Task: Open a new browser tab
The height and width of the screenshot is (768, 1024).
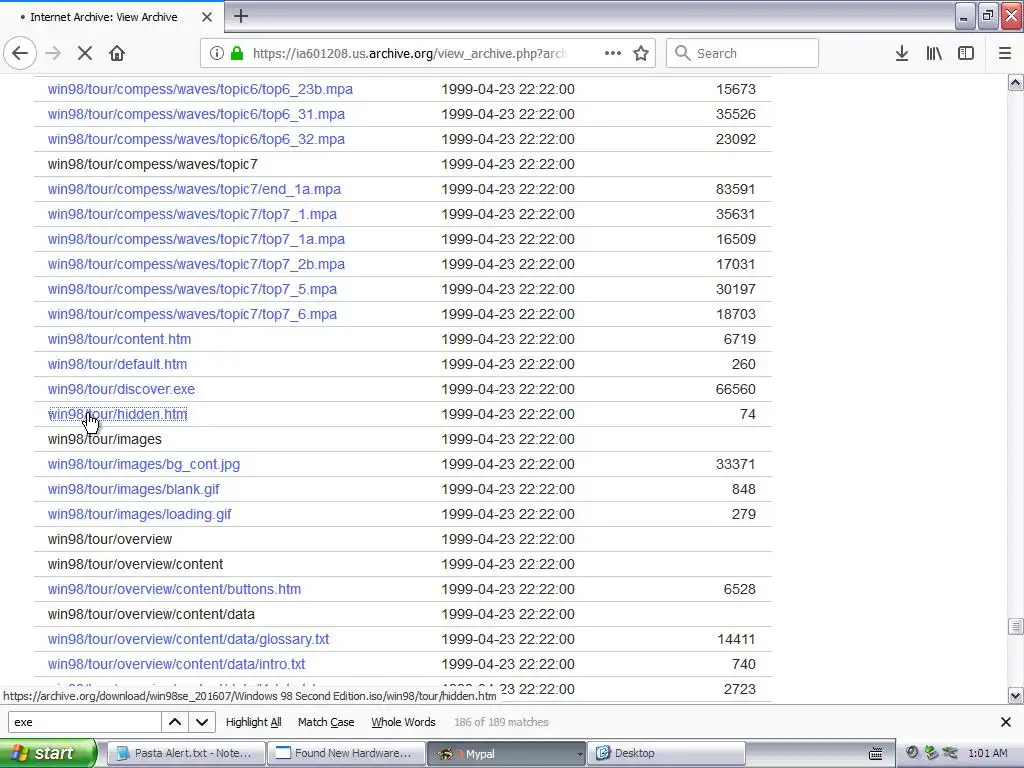Action: [x=241, y=16]
